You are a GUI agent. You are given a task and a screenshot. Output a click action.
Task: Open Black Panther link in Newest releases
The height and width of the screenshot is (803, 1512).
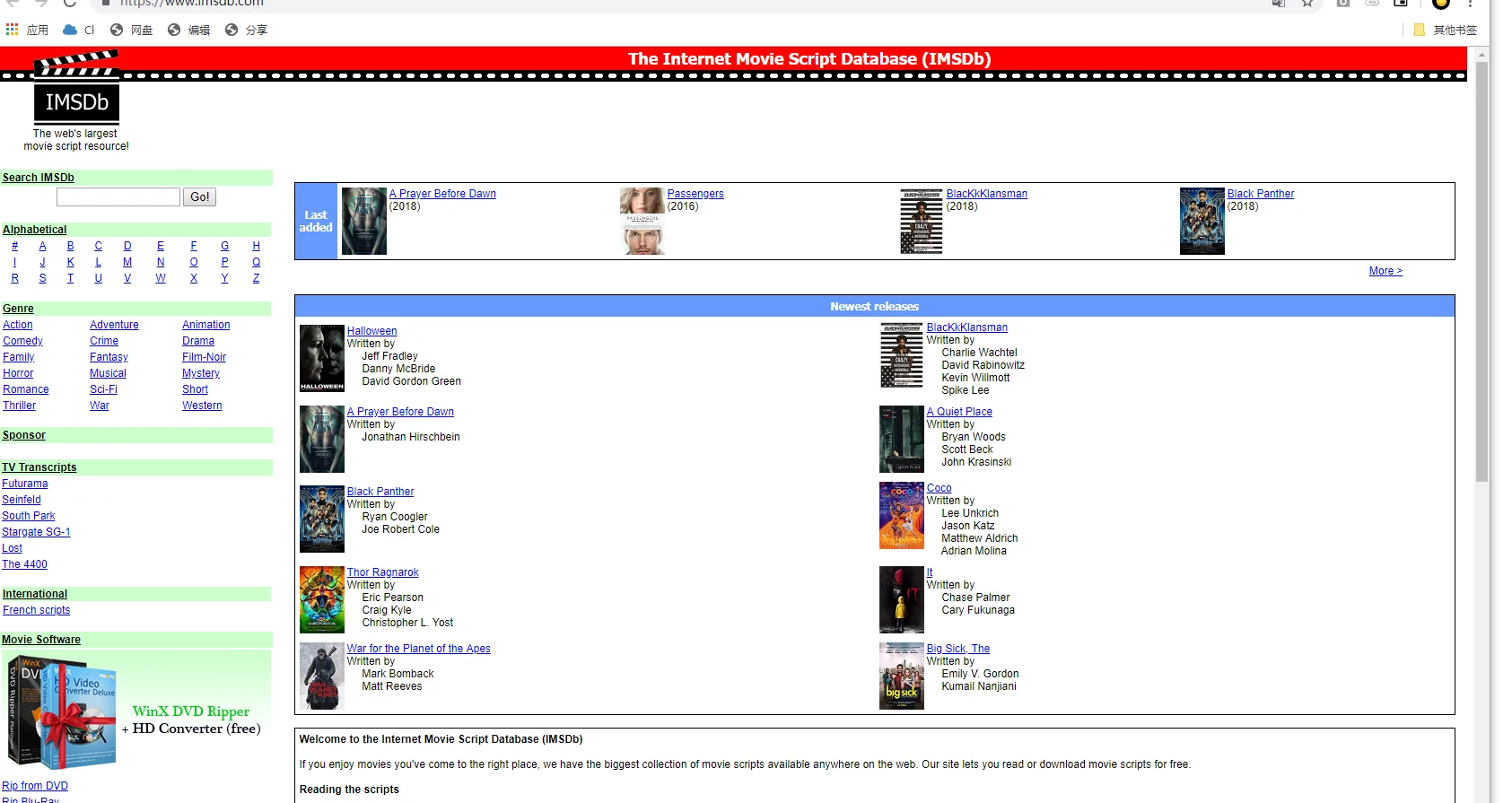click(x=380, y=492)
